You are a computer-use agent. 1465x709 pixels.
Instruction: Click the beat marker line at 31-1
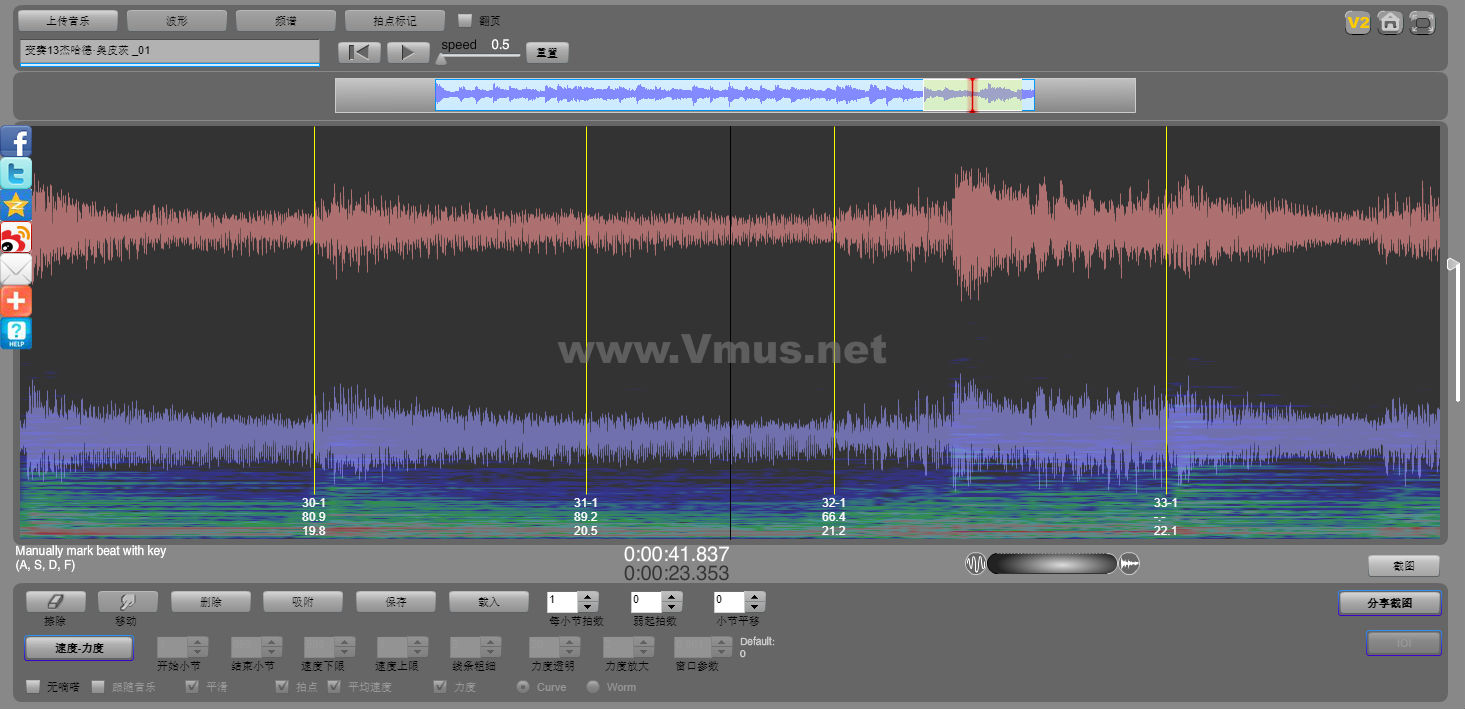586,310
